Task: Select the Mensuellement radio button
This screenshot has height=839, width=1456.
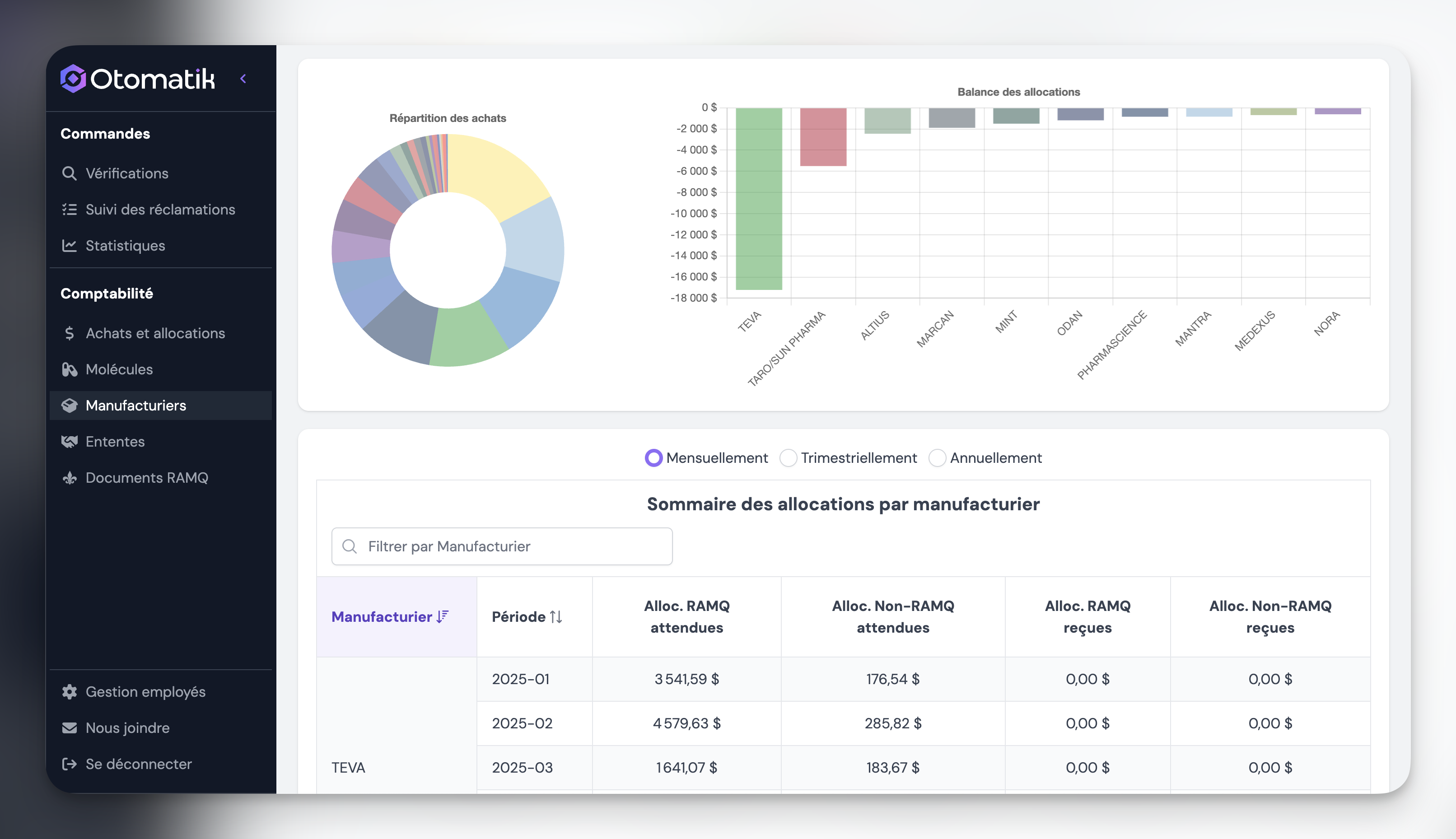Action: [653, 457]
